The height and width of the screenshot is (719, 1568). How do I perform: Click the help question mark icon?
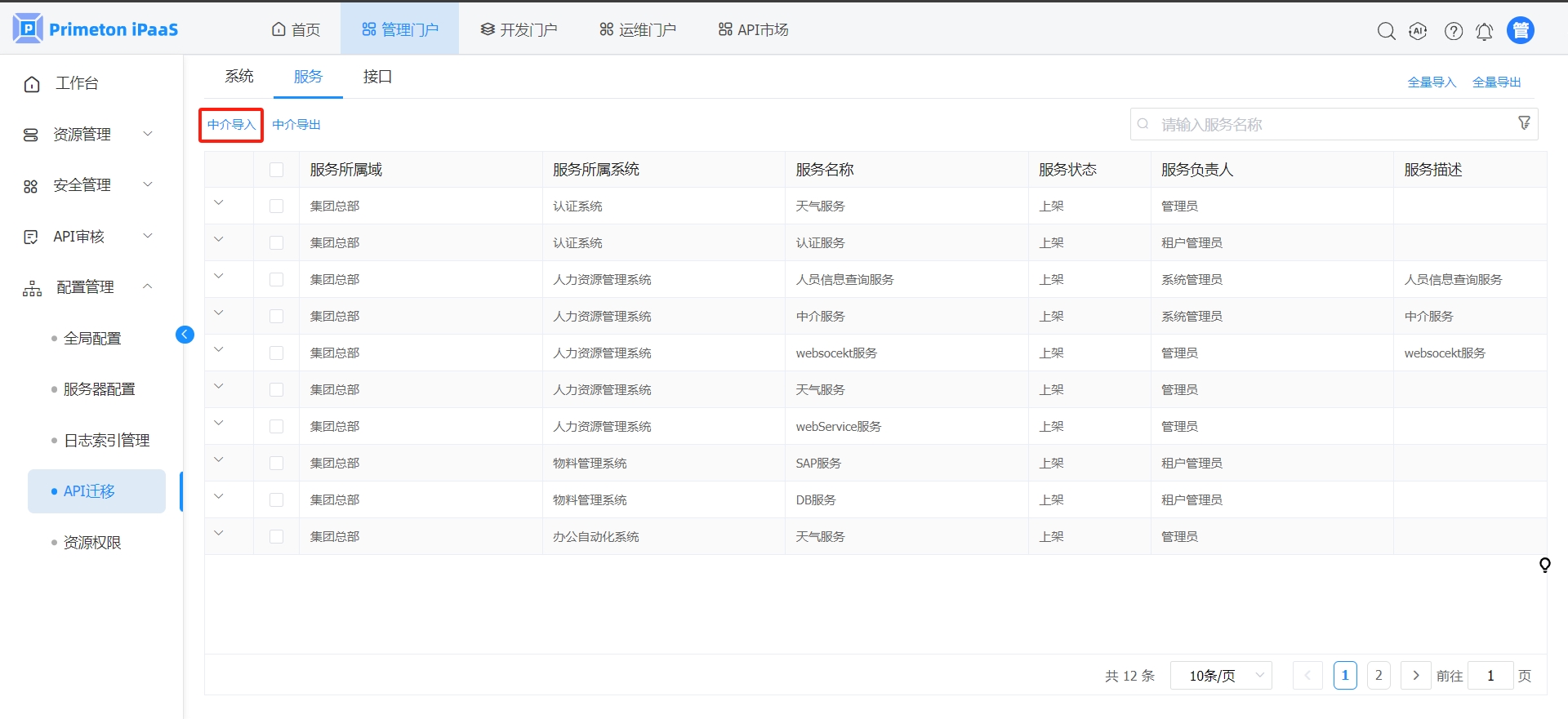(x=1453, y=31)
